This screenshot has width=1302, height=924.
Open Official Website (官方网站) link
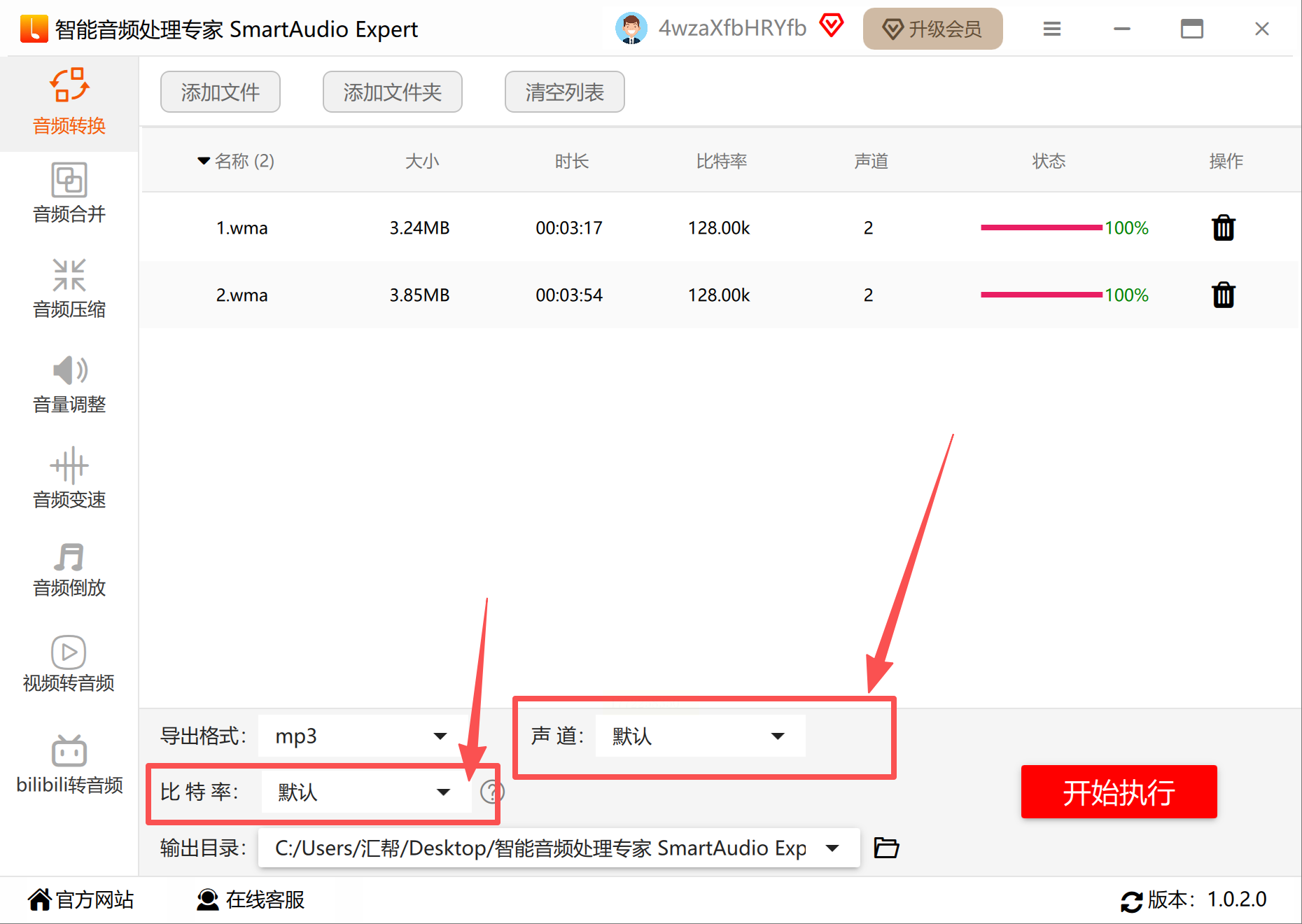click(94, 899)
